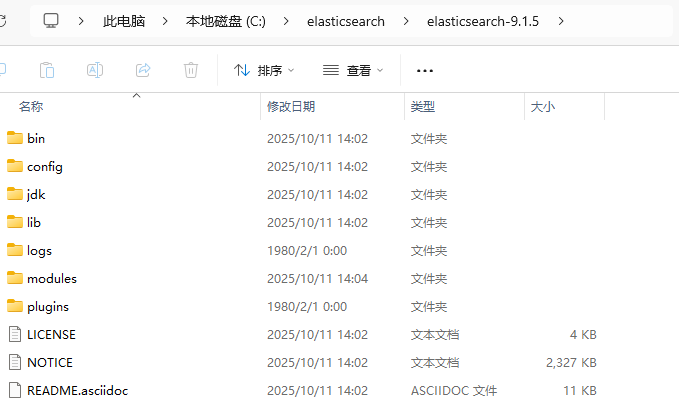Select the modules folder name
This screenshot has height=414, width=679.
coord(52,278)
